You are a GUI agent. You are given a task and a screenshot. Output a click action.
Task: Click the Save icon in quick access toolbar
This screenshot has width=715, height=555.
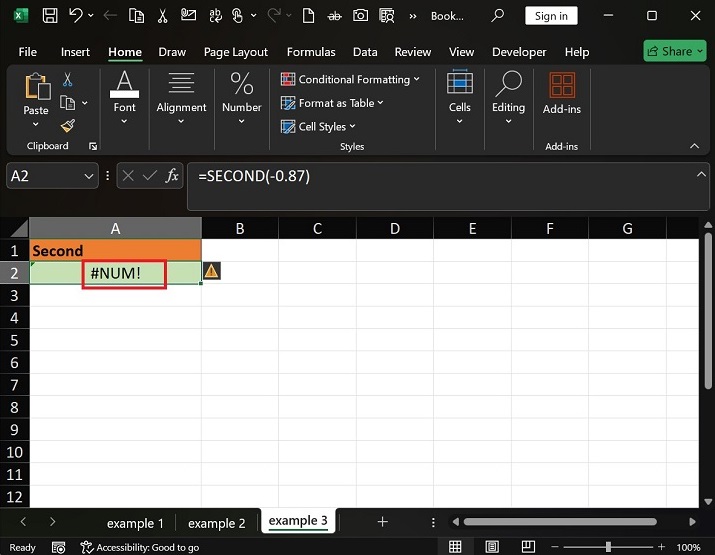50,16
